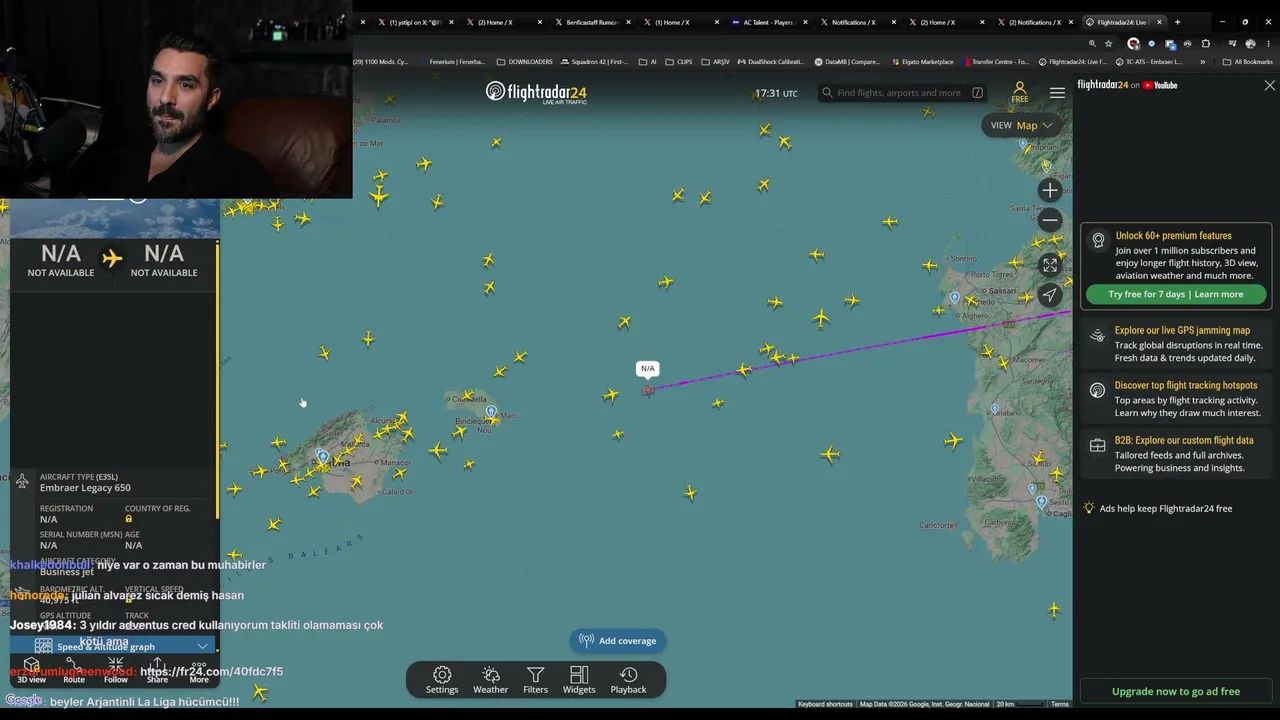
Task: Open the Transfer Centre bookmark
Action: tap(996, 62)
